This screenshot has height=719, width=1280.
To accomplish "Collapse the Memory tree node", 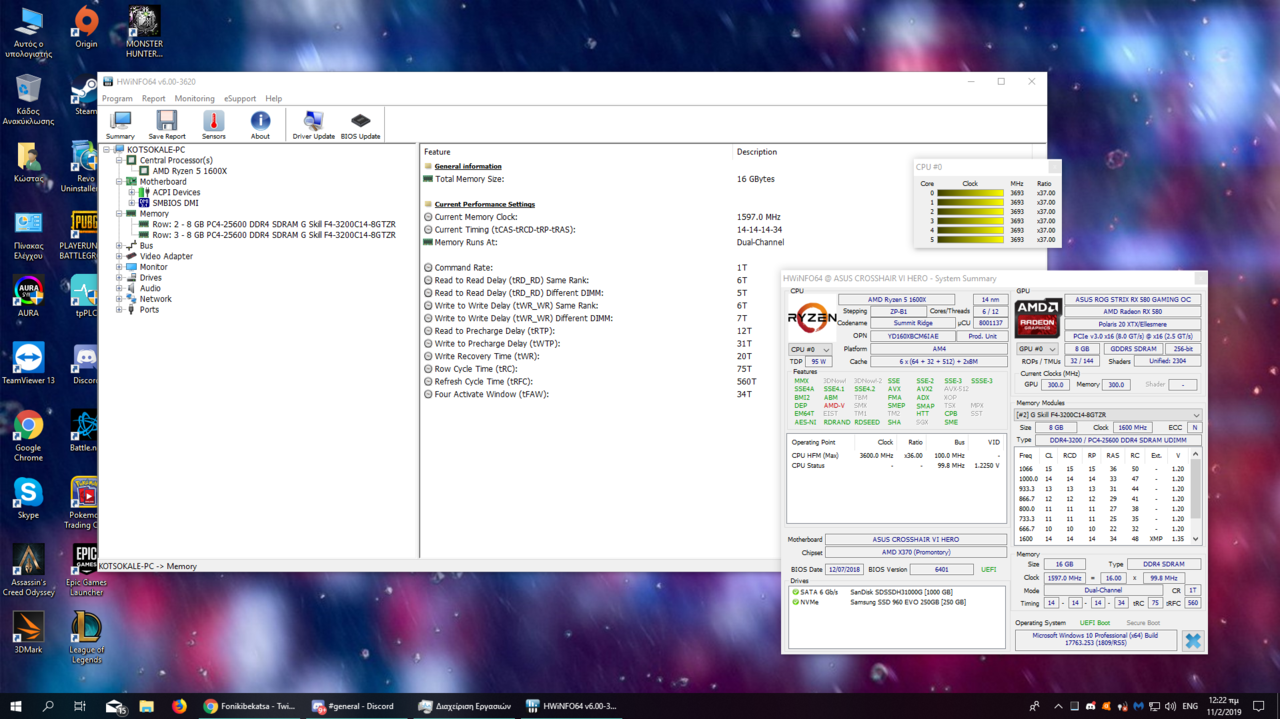I will (x=119, y=214).
